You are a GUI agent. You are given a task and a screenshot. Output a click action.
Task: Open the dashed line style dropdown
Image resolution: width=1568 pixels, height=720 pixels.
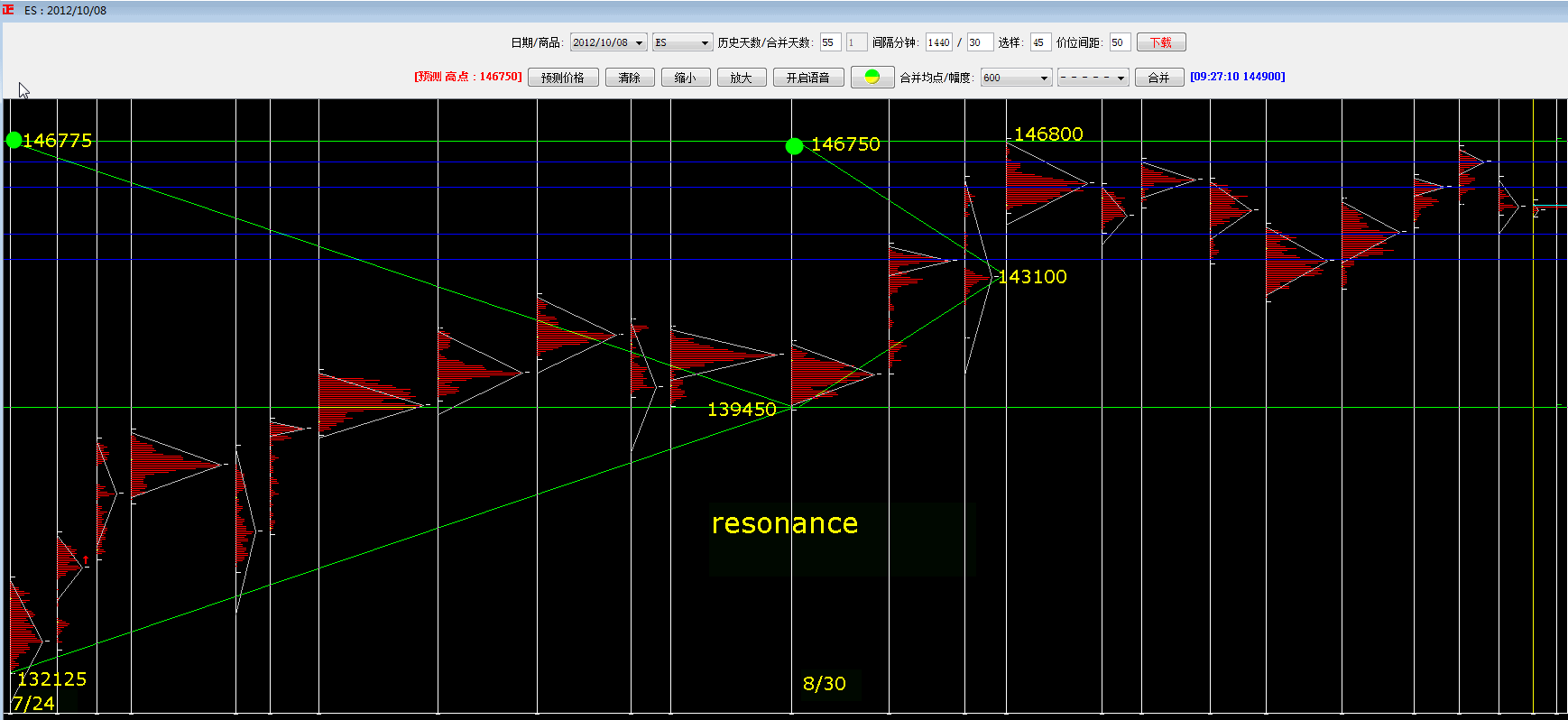click(1093, 78)
